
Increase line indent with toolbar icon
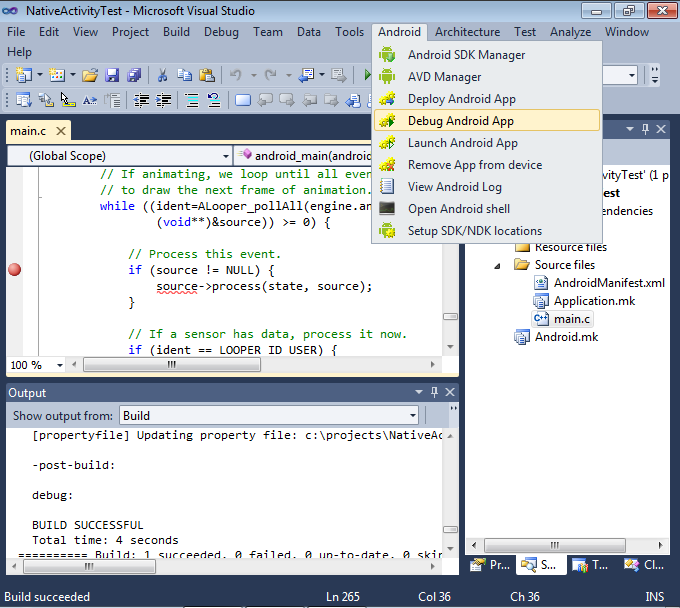click(x=163, y=100)
